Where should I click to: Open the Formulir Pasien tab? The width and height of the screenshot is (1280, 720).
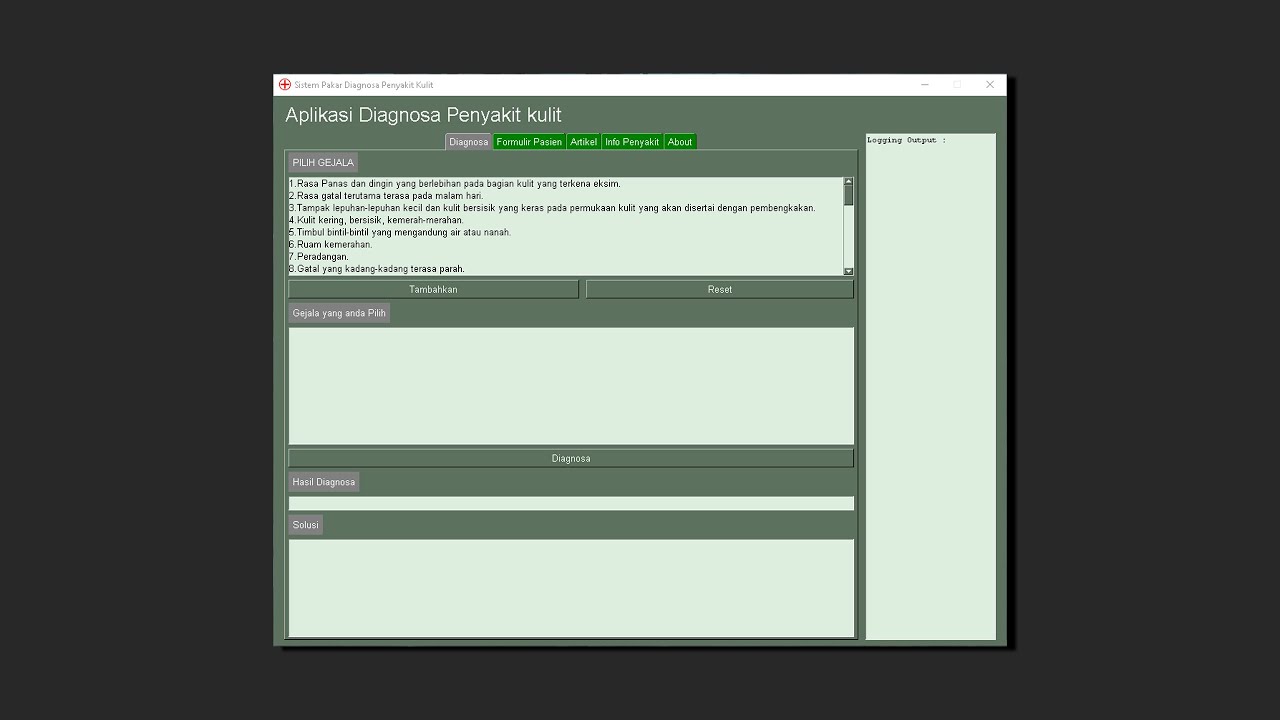point(529,142)
